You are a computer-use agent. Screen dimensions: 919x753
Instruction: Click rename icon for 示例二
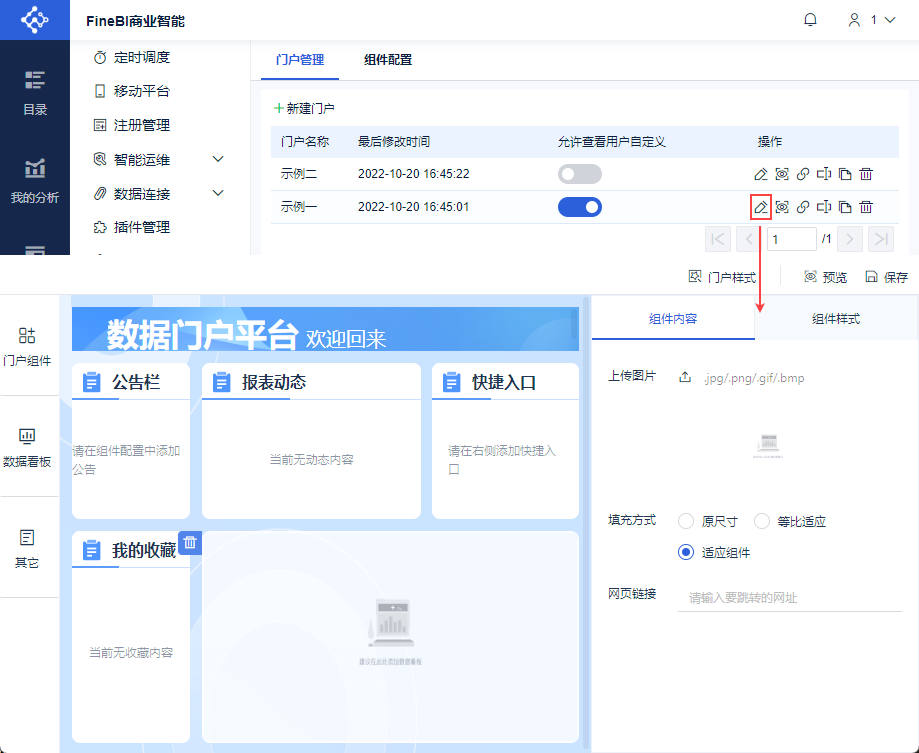click(824, 174)
